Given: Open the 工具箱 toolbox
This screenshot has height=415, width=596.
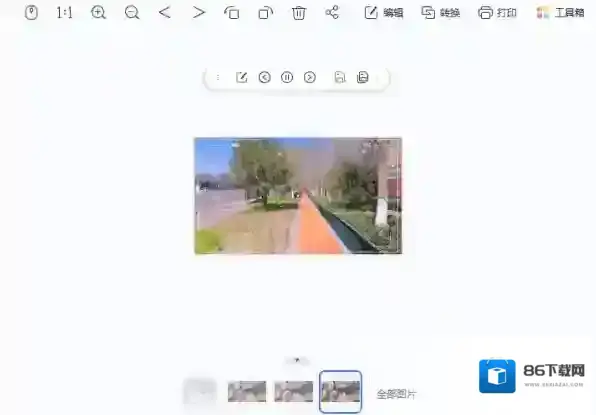Looking at the screenshot, I should [560, 13].
